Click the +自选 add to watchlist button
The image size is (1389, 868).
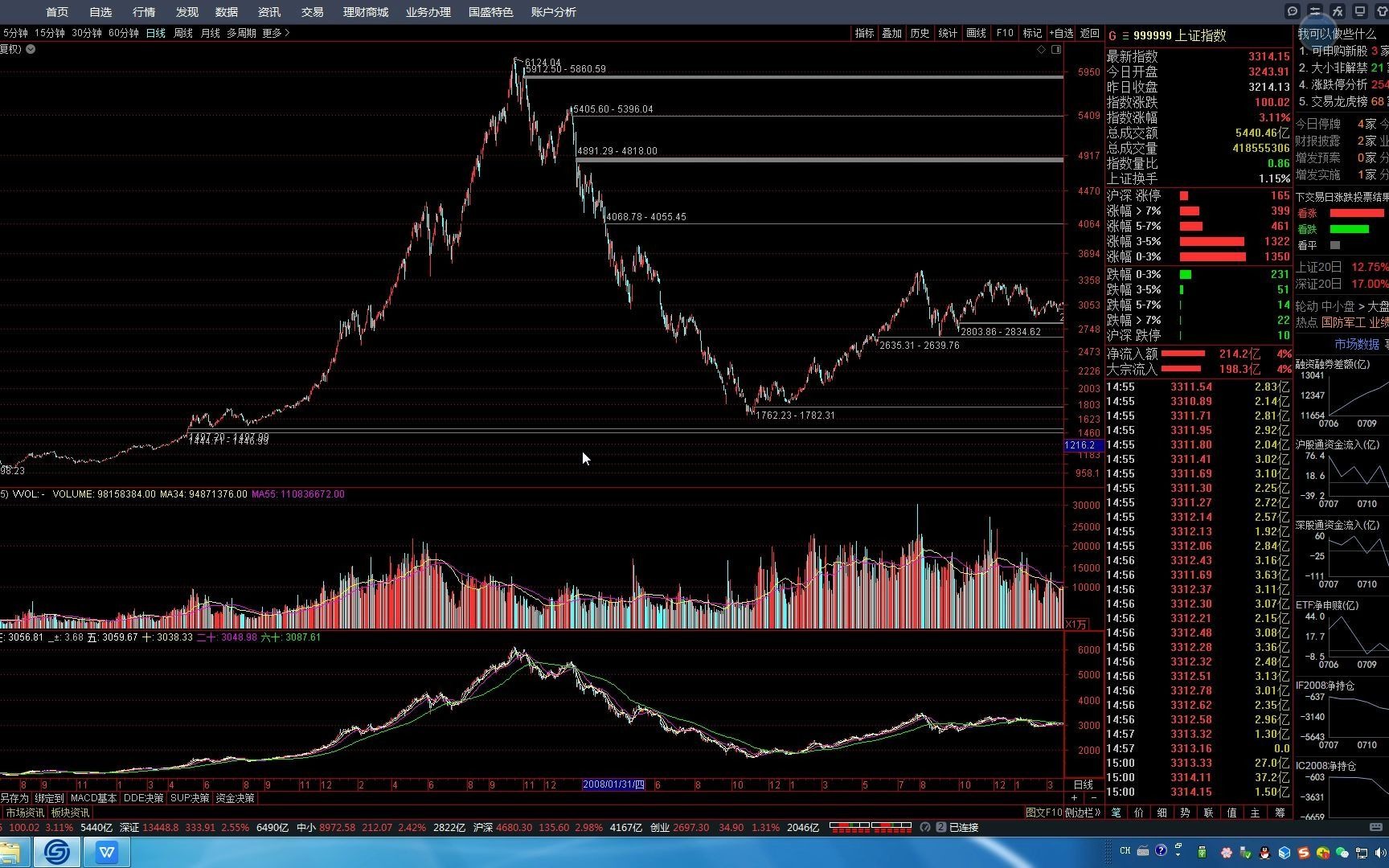coord(1062,33)
